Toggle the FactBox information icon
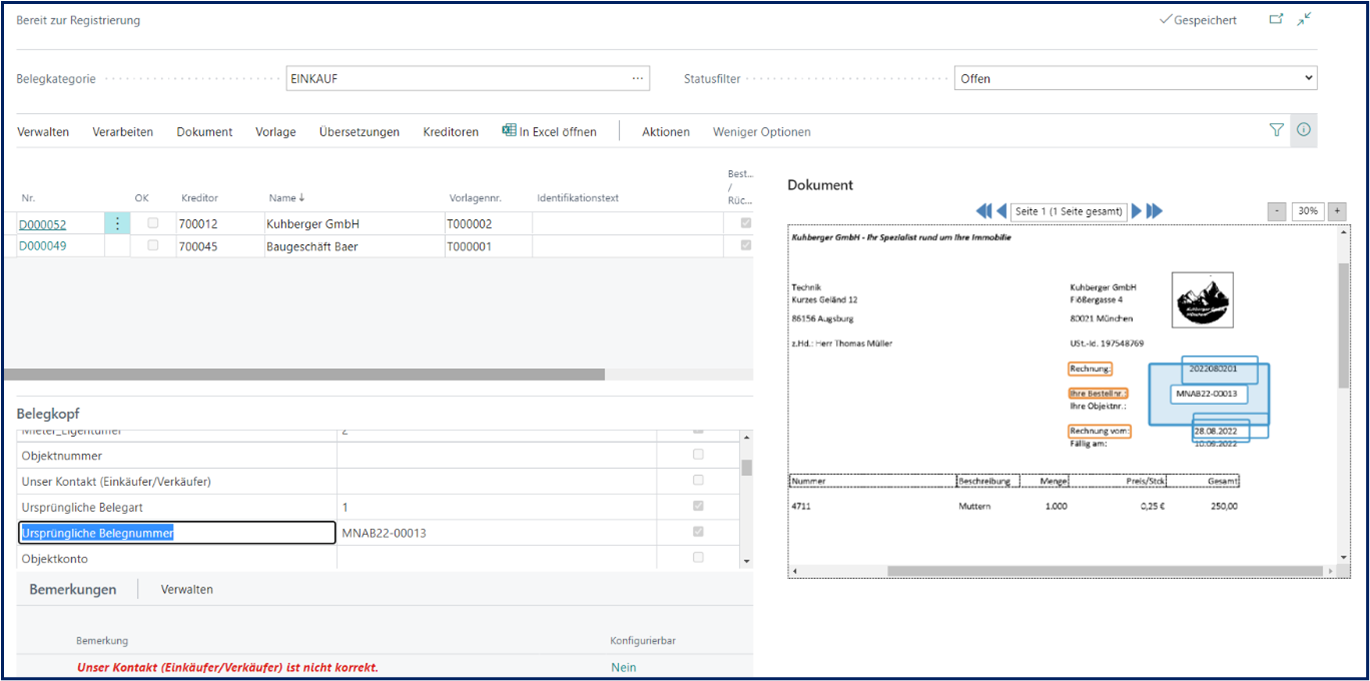Viewport: 1370px width, 681px height. coord(1304,130)
